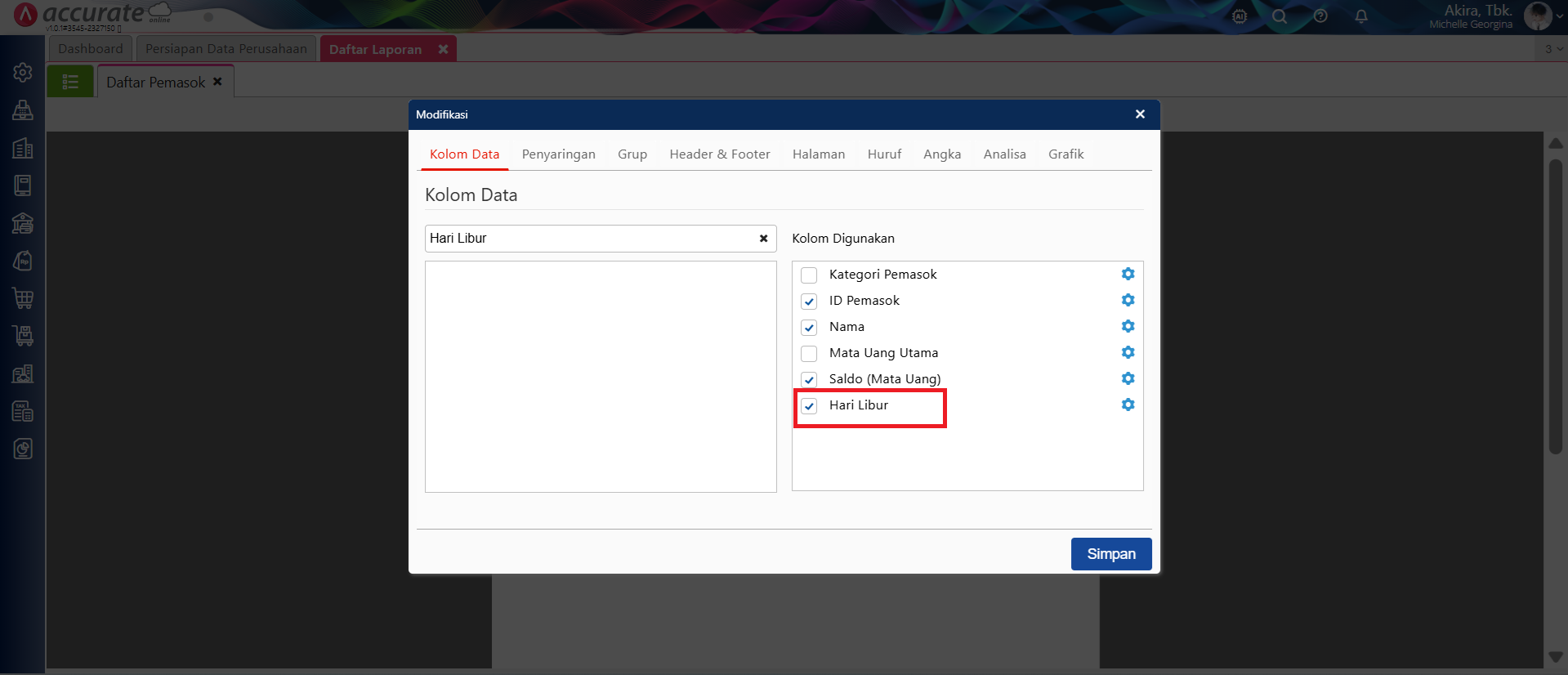
Task: Open settings gear for Saldo (Mata Uang)
Action: [1128, 378]
